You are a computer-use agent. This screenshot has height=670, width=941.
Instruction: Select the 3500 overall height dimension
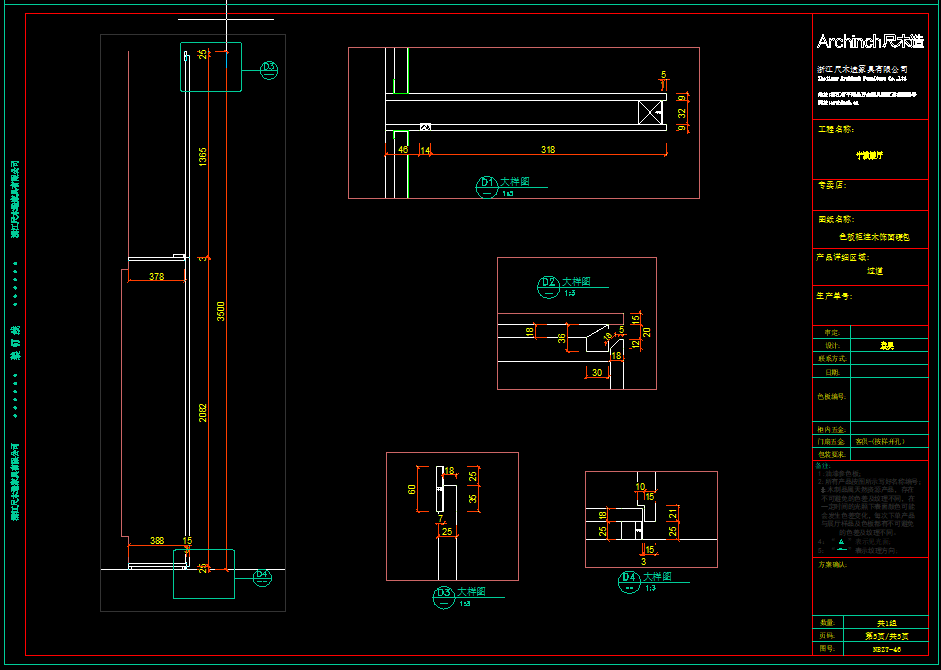click(221, 311)
